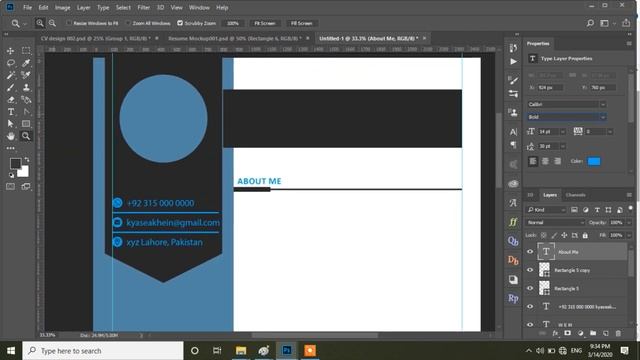Viewport: 640px width, 360px height.
Task: Delete layer with trash icon
Action: [x=618, y=333]
